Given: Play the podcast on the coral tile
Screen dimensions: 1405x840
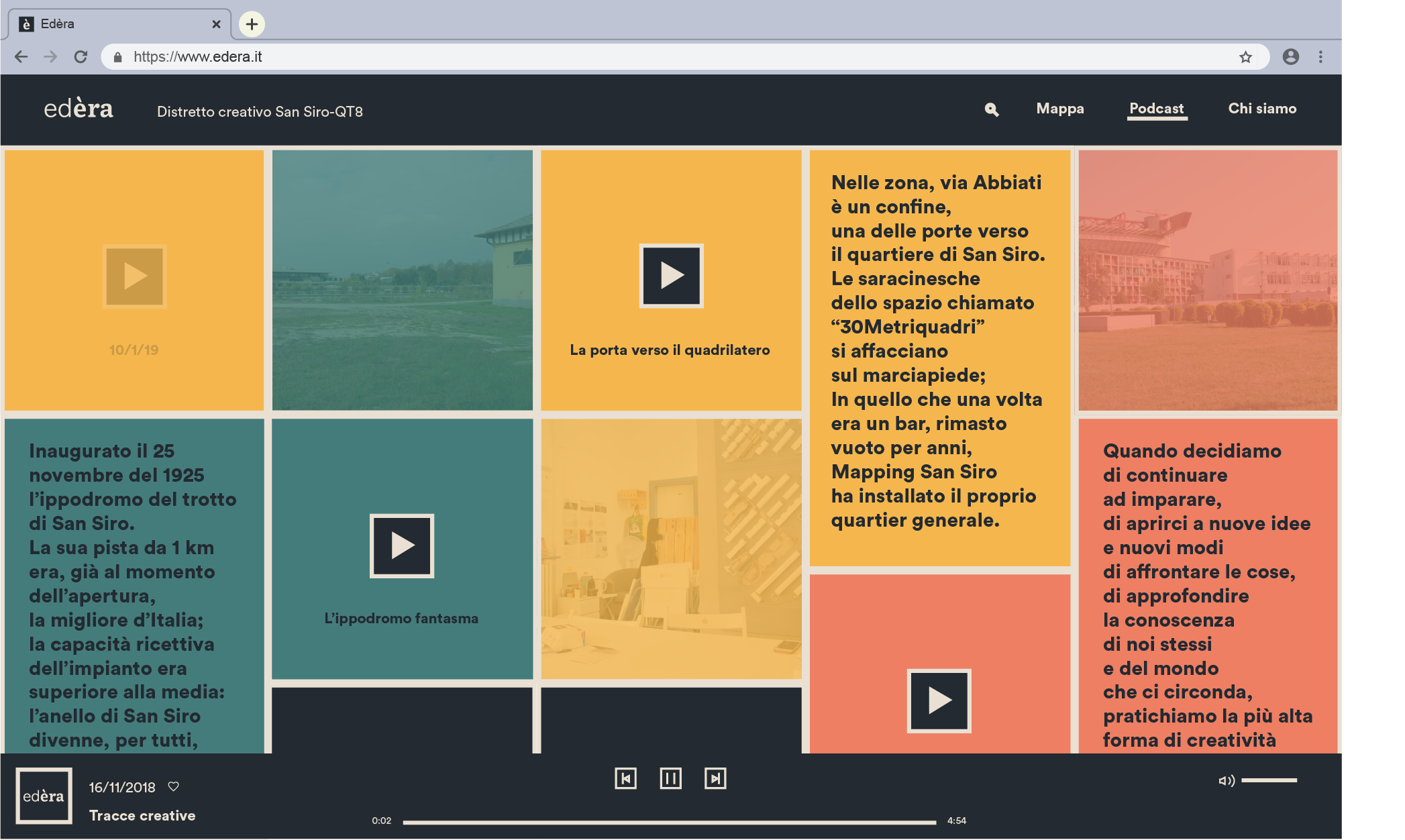Looking at the screenshot, I should (x=939, y=700).
